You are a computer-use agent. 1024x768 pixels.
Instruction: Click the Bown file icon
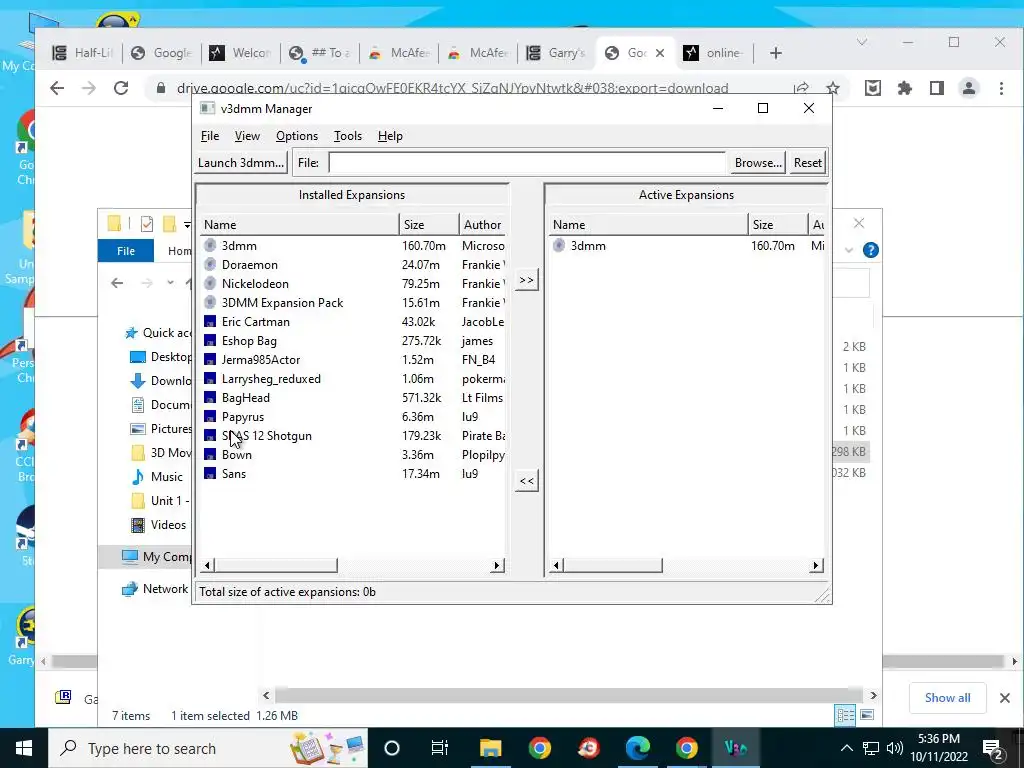[x=210, y=455]
